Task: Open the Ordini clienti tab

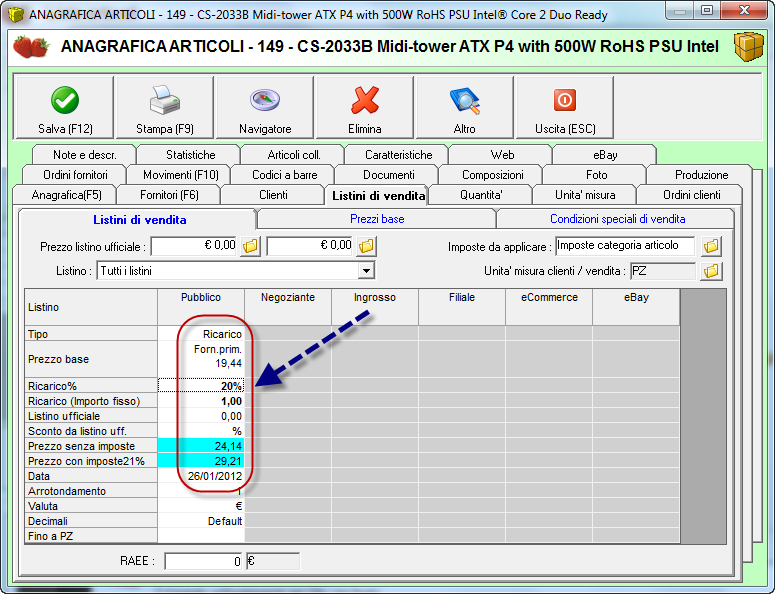Action: pos(691,195)
